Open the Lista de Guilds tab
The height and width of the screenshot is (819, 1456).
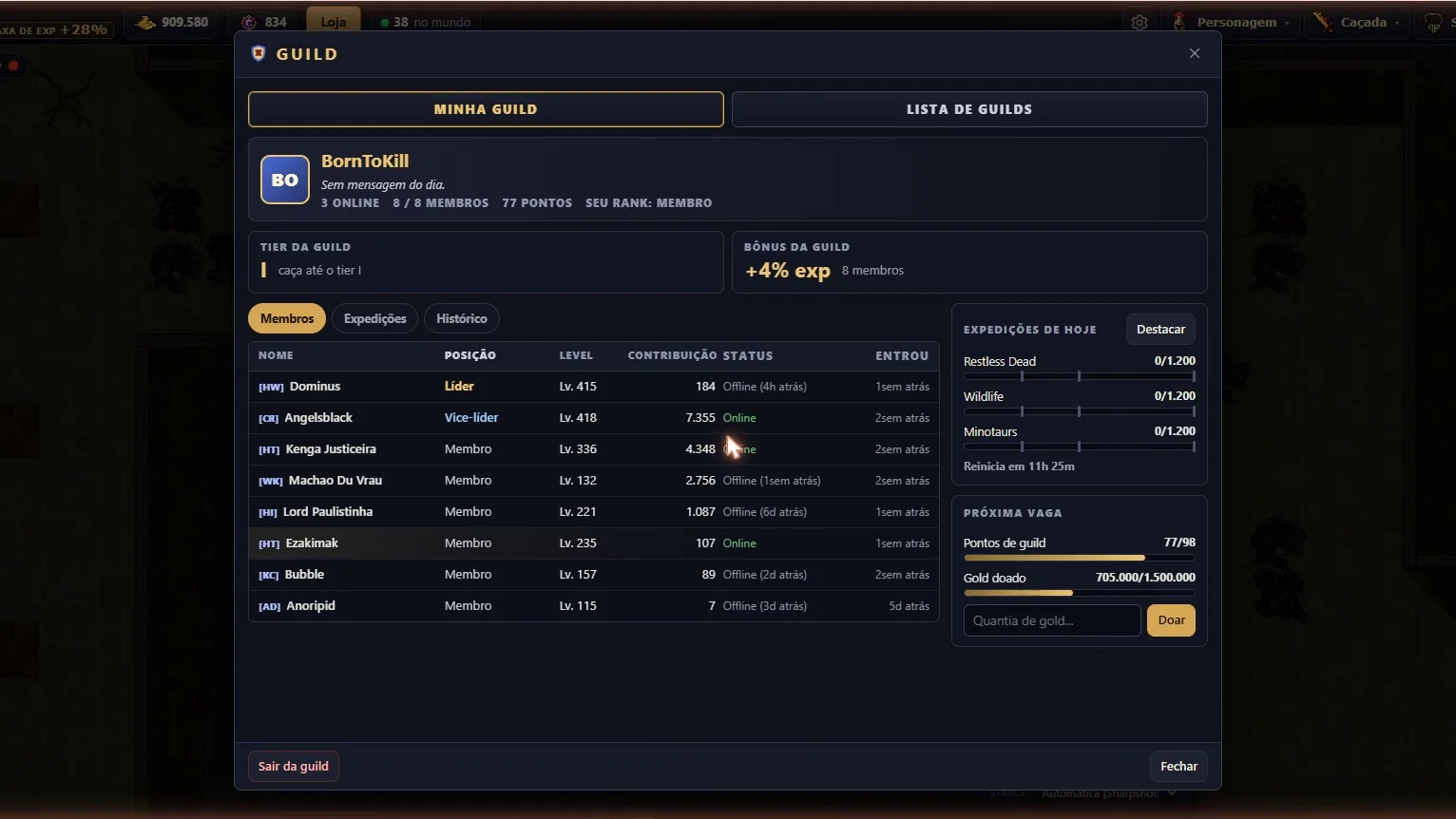pos(969,109)
